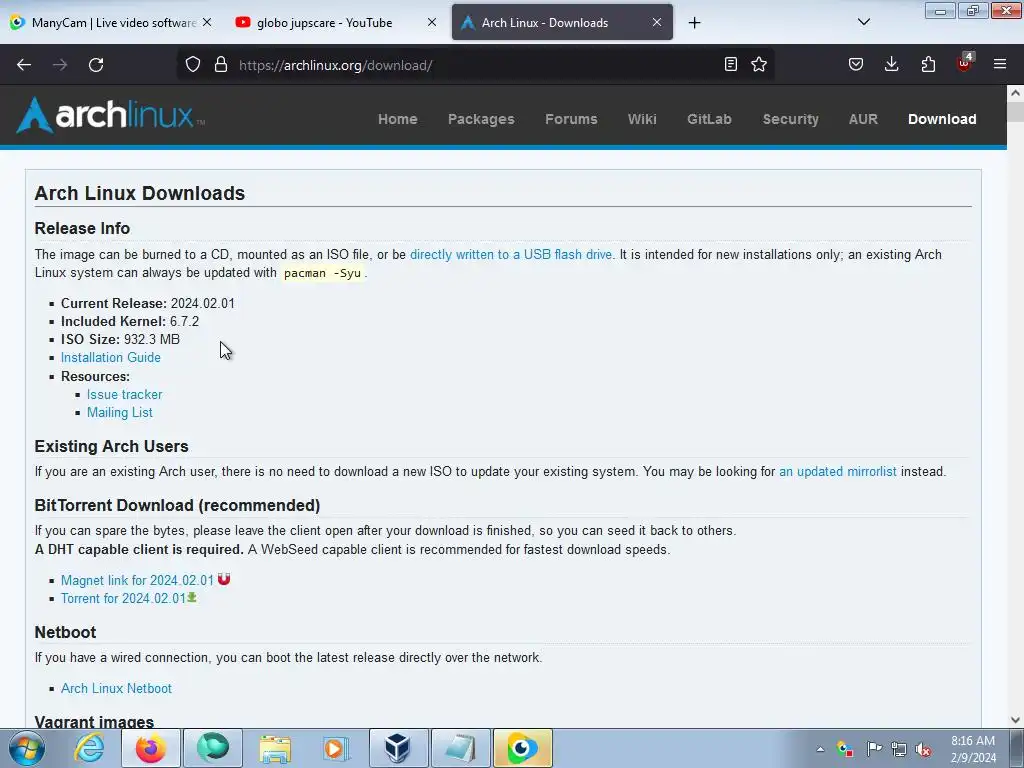Viewport: 1024px width, 768px height.
Task: Click the notepad icon on the taskbar
Action: click(x=460, y=748)
